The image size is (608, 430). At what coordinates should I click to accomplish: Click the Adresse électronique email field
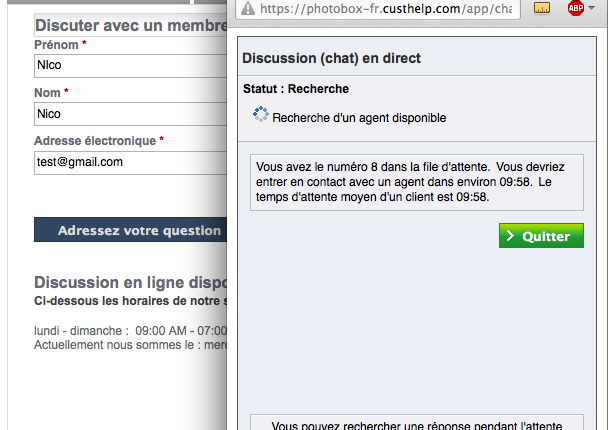click(x=131, y=162)
